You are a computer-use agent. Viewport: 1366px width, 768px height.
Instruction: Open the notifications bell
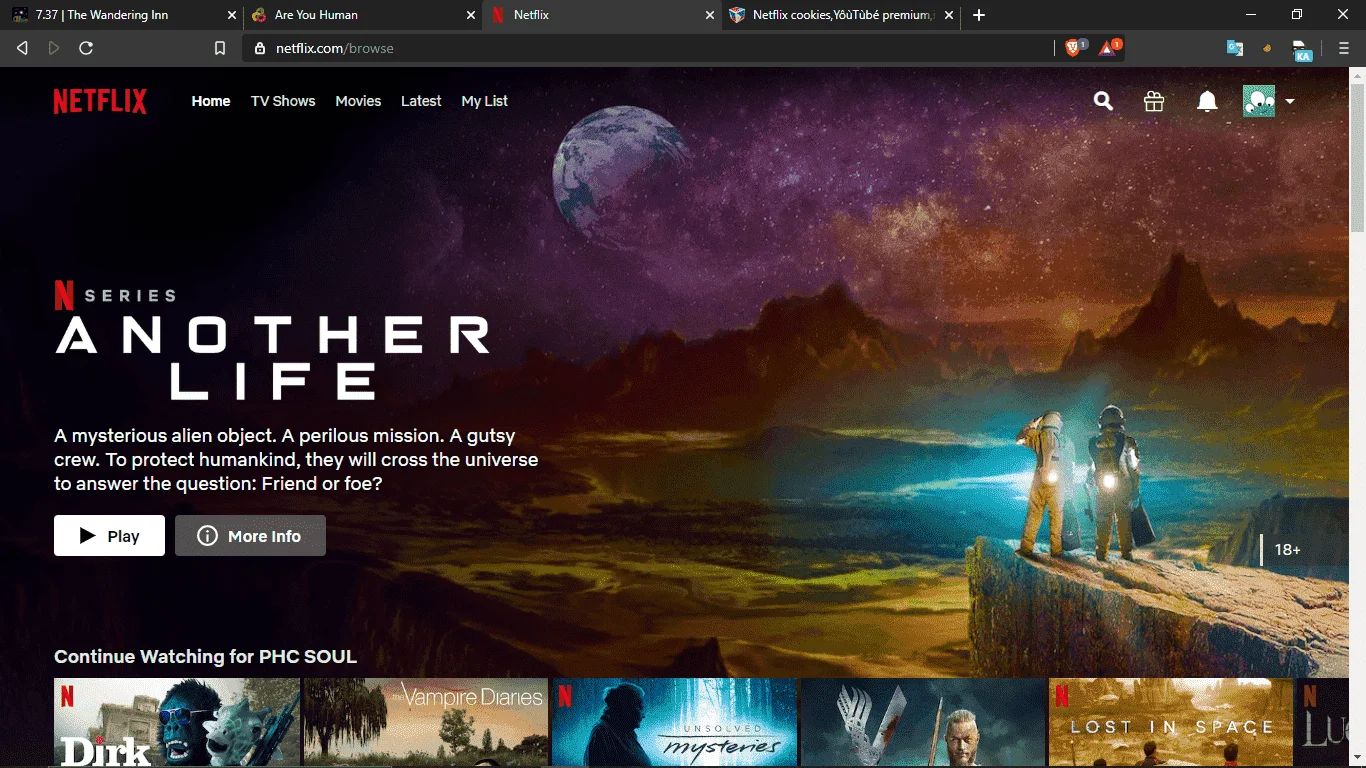point(1207,101)
